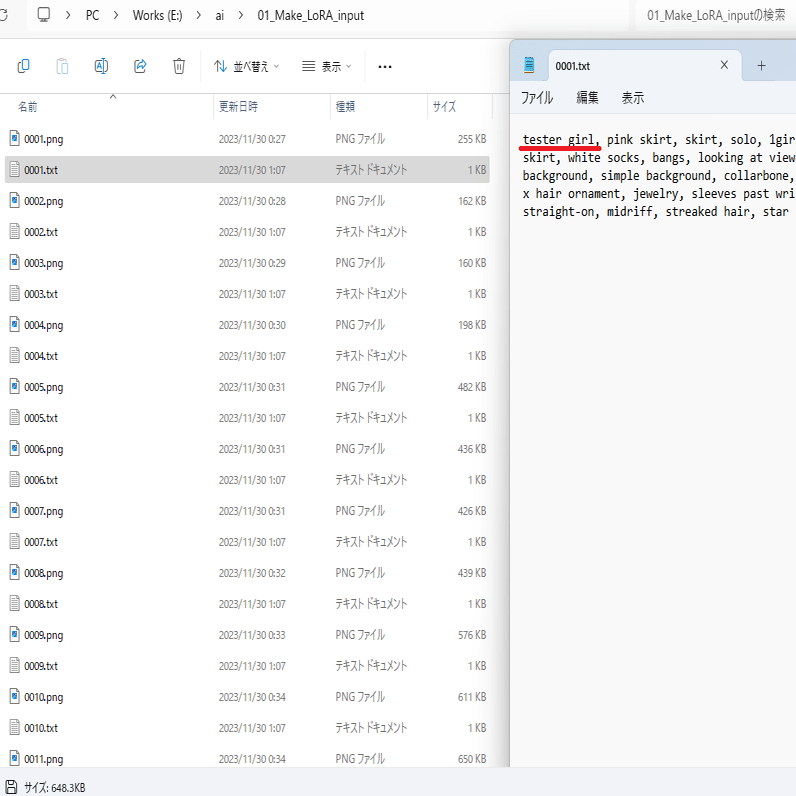796x796 pixels.
Task: Click the Paste clipboard icon
Action: pos(62,66)
